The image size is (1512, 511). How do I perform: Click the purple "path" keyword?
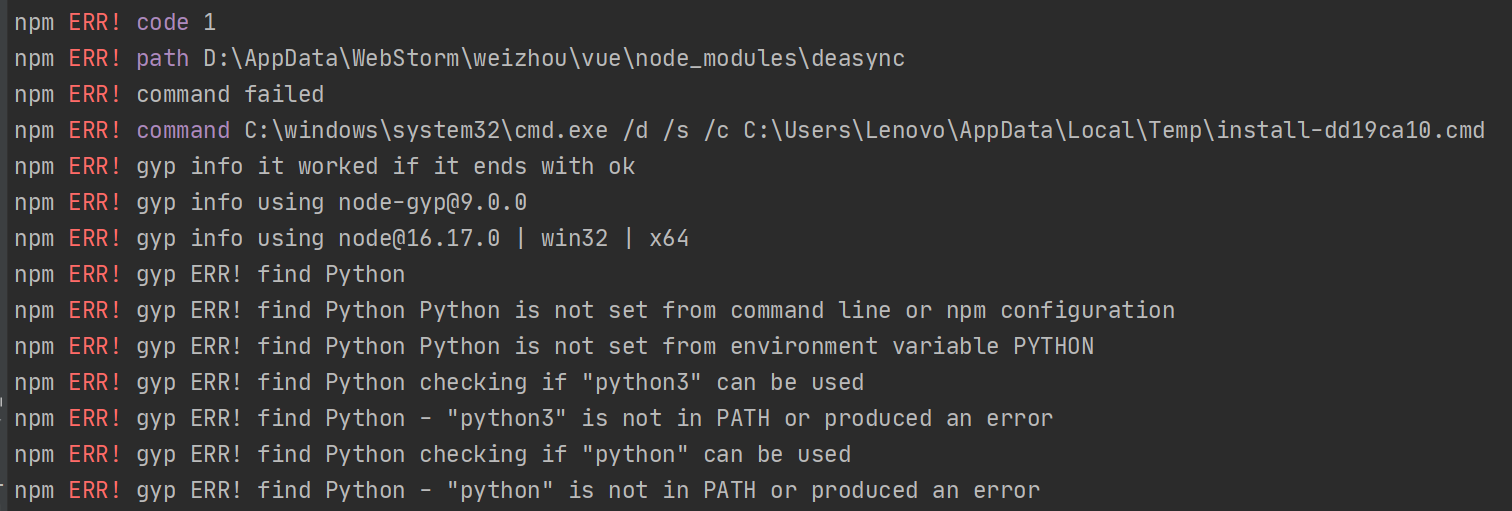pyautogui.click(x=163, y=58)
